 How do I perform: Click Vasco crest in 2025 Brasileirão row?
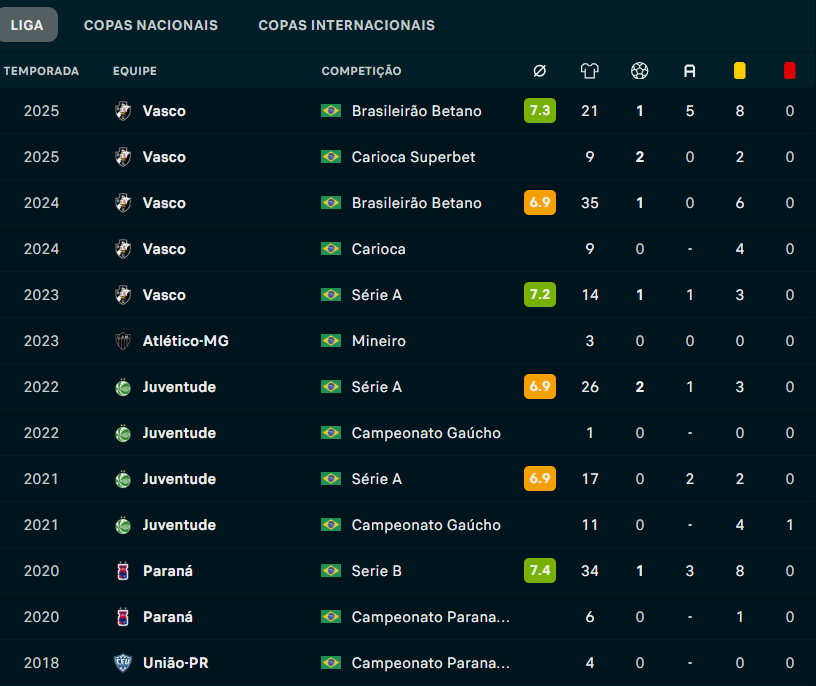pyautogui.click(x=123, y=111)
